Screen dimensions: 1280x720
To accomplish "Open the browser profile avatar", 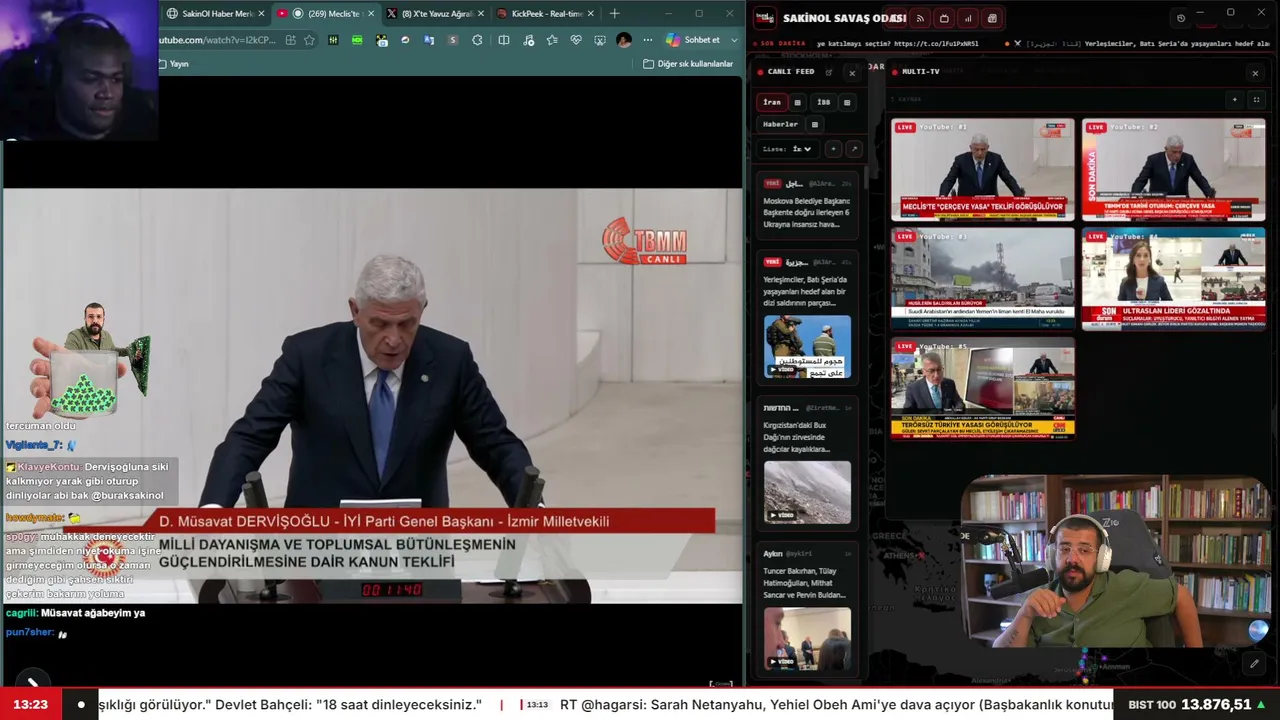I will pyautogui.click(x=624, y=40).
